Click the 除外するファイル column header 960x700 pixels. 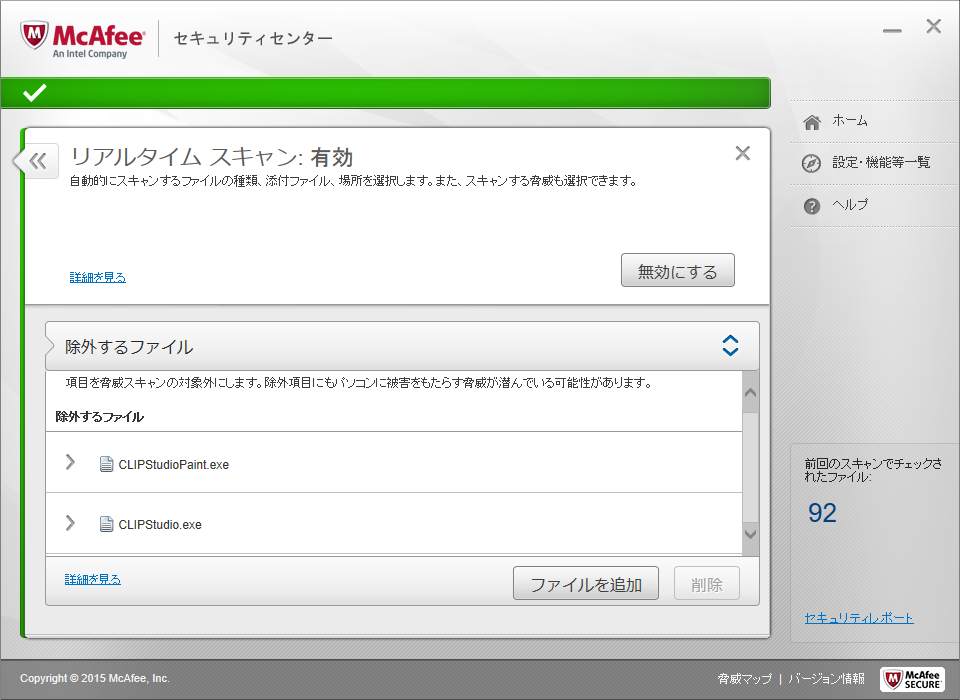100,417
